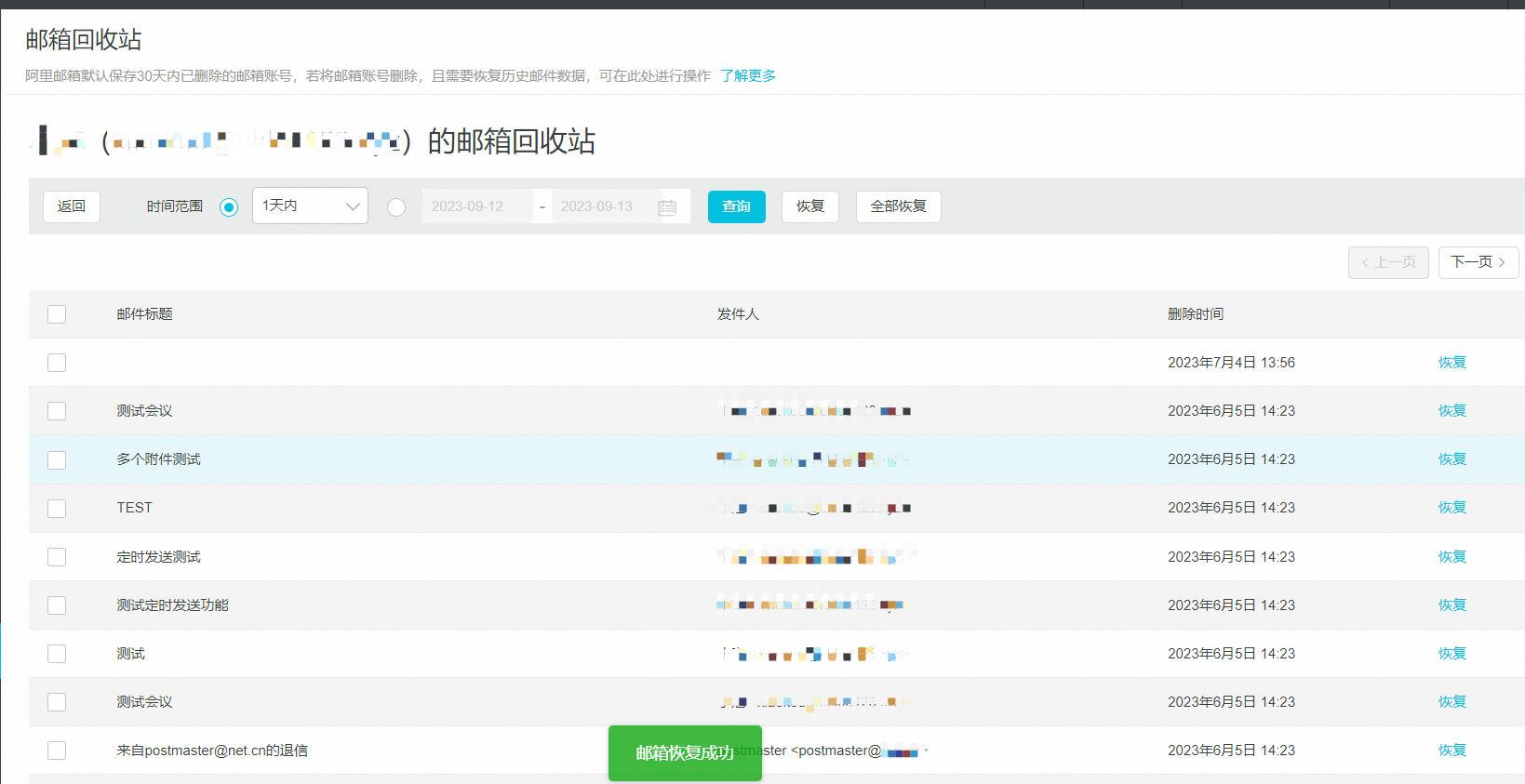Tick the select-all checkbox in table header
The image size is (1525, 784).
[57, 314]
